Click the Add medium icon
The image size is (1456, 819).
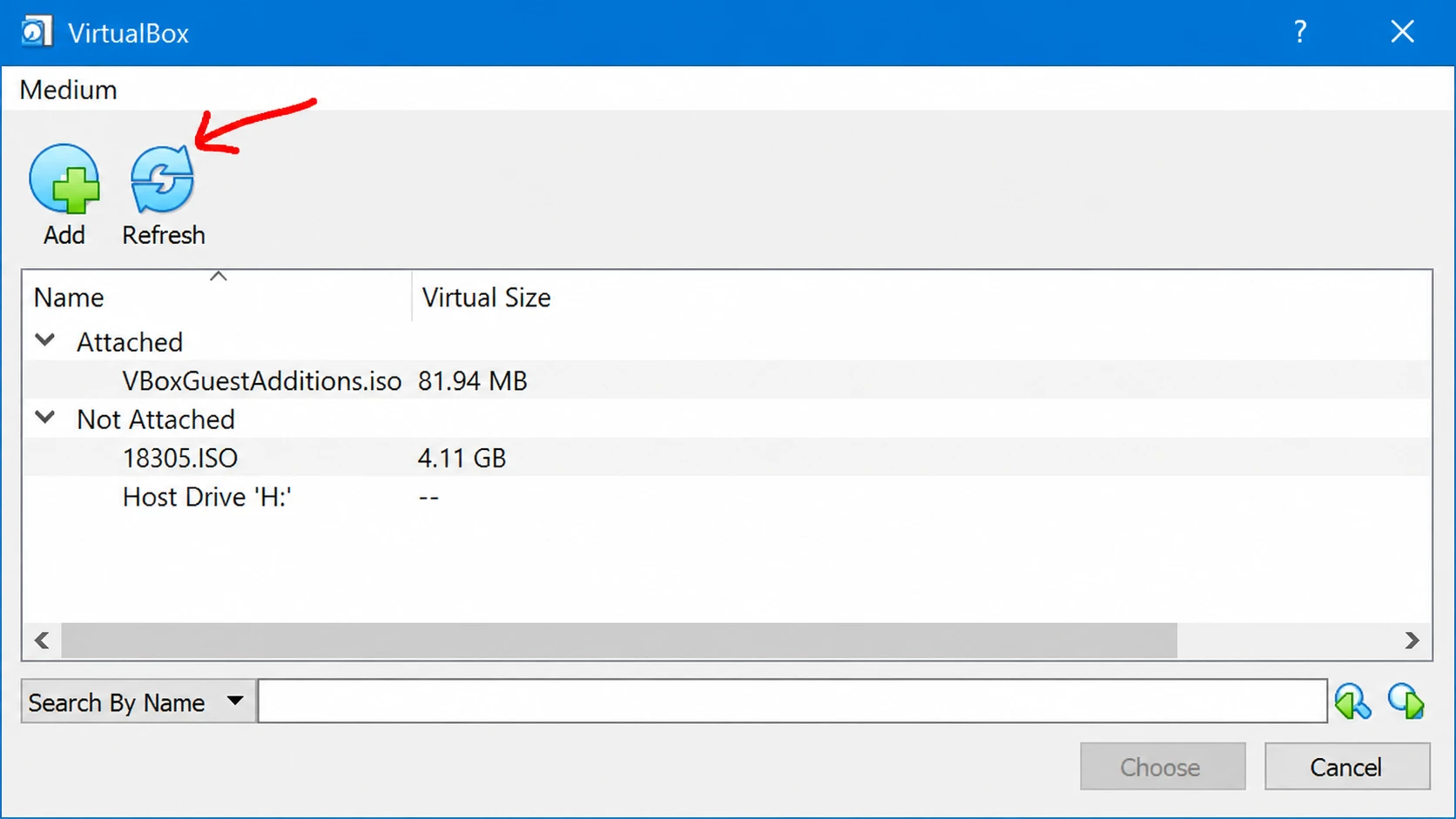[64, 179]
